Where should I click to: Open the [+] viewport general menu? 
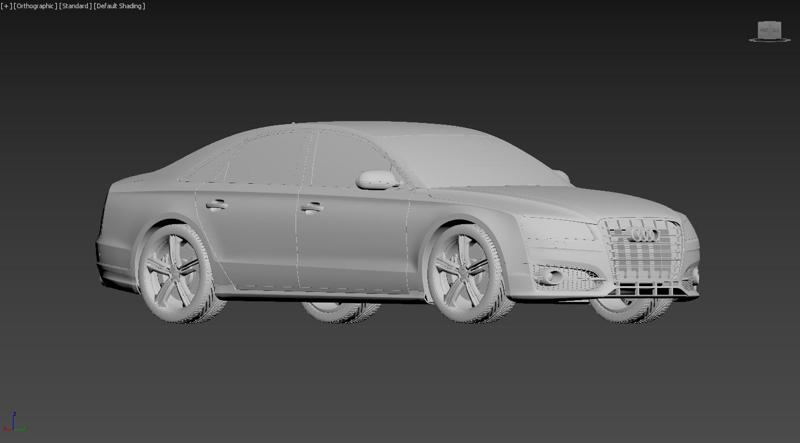(x=6, y=6)
